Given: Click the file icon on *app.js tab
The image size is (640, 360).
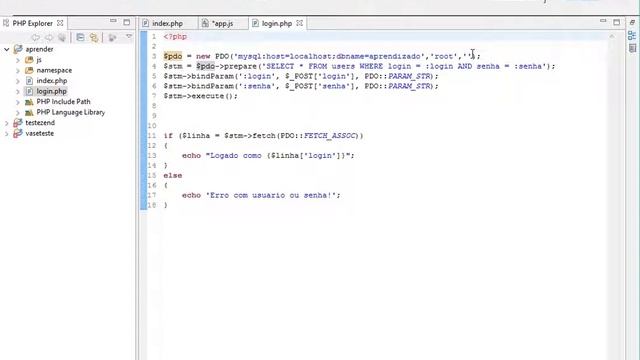Looking at the screenshot, I should (205, 24).
